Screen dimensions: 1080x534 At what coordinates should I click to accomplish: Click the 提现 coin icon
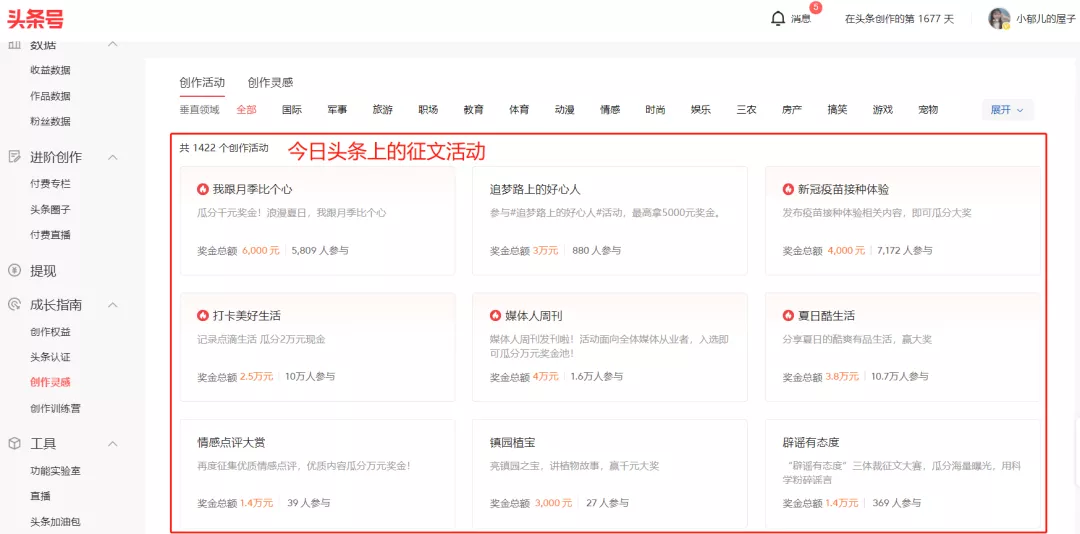[14, 270]
